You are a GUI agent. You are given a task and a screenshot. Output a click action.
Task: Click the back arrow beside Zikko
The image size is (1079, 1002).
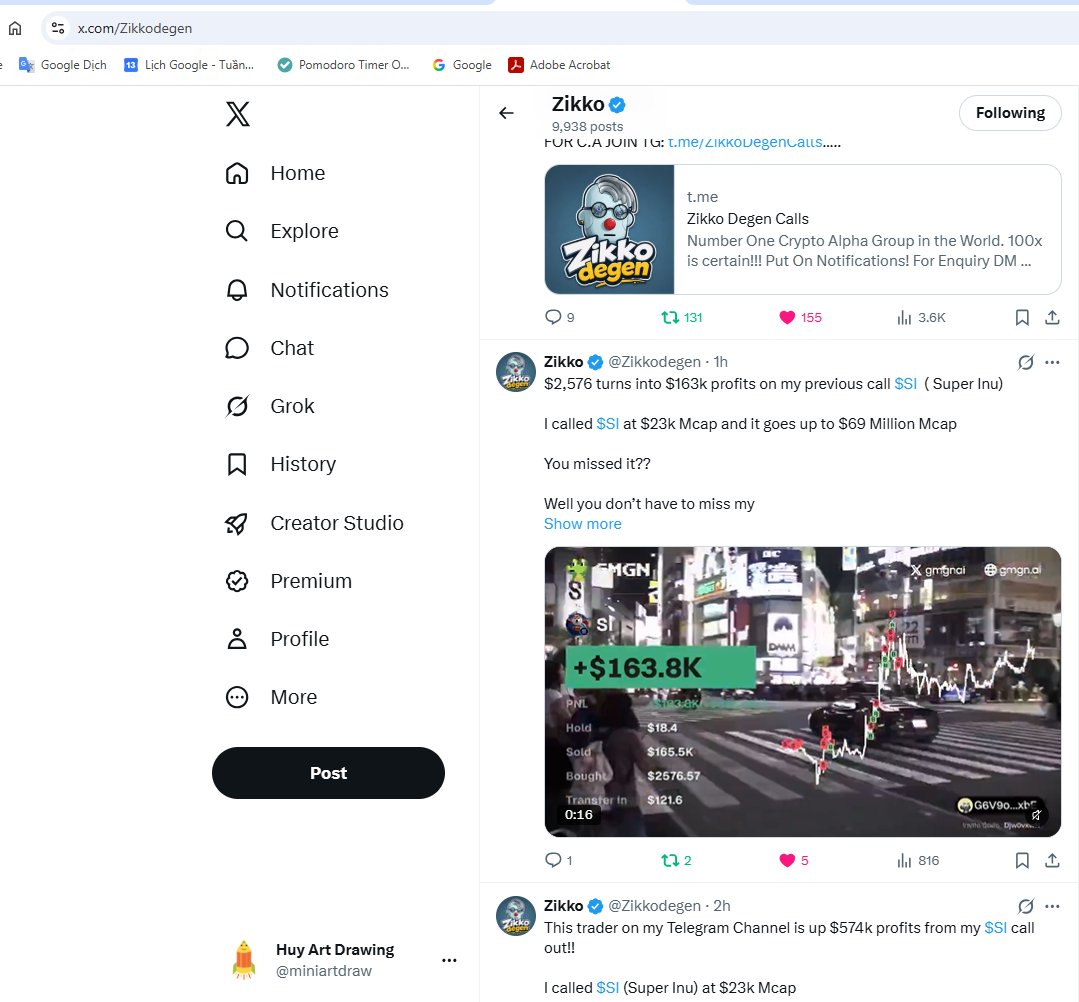click(x=506, y=113)
